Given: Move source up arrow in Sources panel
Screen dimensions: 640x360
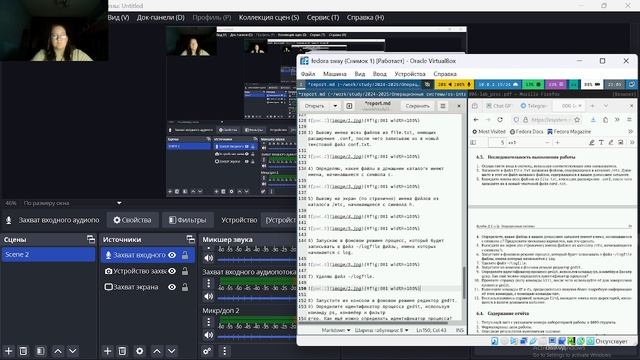Looking at the screenshot, I should tap(157, 351).
